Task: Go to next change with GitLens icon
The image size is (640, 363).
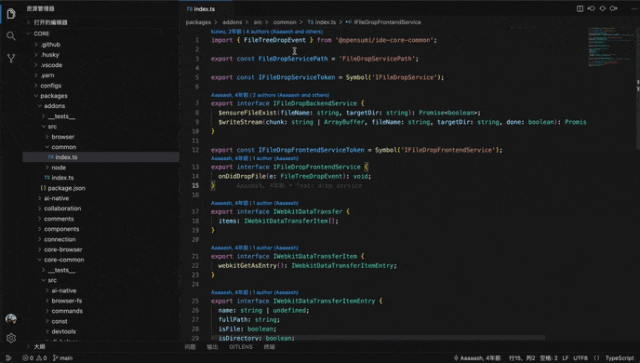Action: click(x=613, y=9)
